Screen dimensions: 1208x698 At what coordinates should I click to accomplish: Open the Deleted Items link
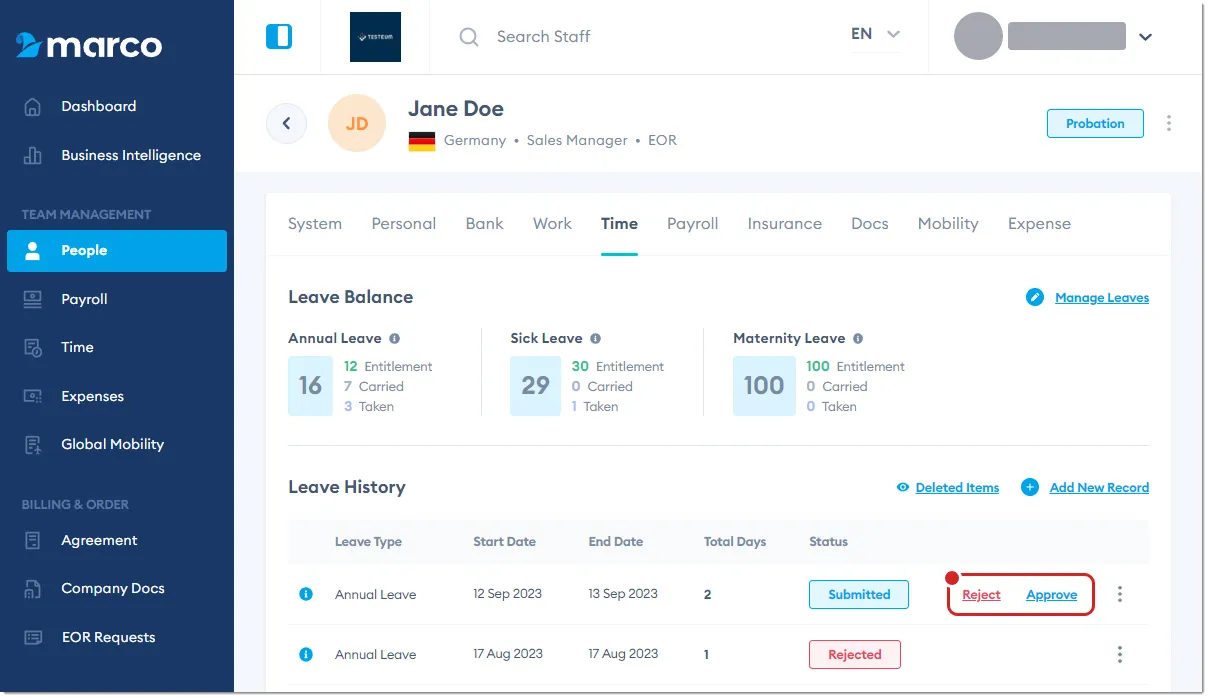point(957,488)
